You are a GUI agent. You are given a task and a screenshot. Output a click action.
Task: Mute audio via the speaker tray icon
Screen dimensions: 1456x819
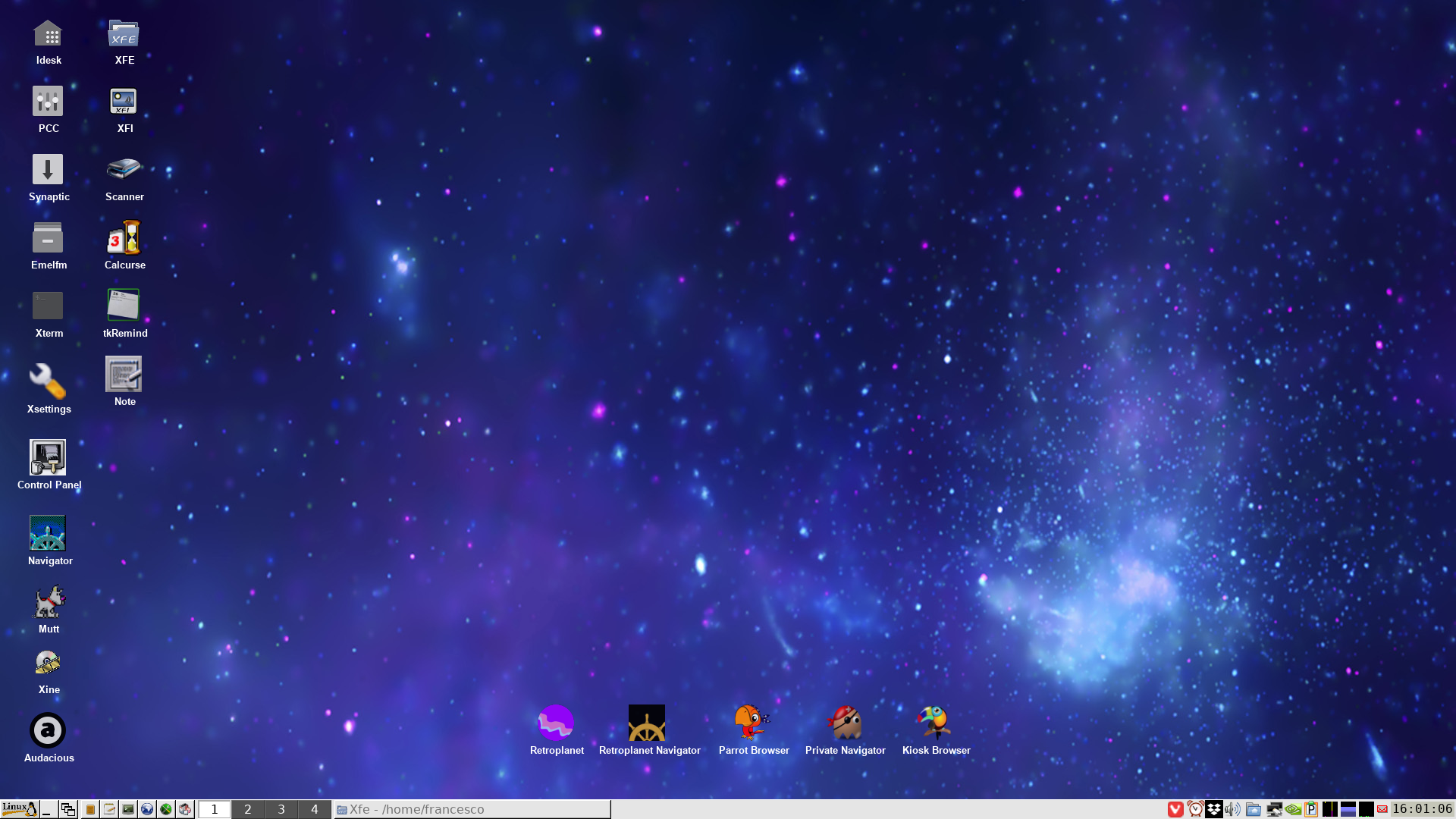pyautogui.click(x=1232, y=809)
